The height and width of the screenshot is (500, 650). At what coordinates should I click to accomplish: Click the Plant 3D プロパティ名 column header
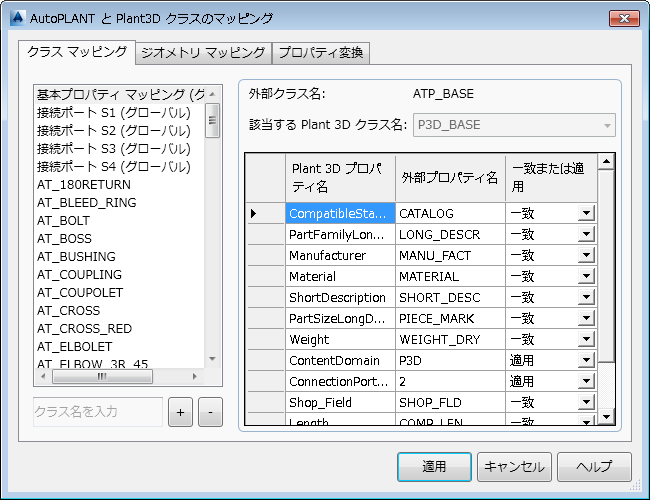(x=340, y=178)
